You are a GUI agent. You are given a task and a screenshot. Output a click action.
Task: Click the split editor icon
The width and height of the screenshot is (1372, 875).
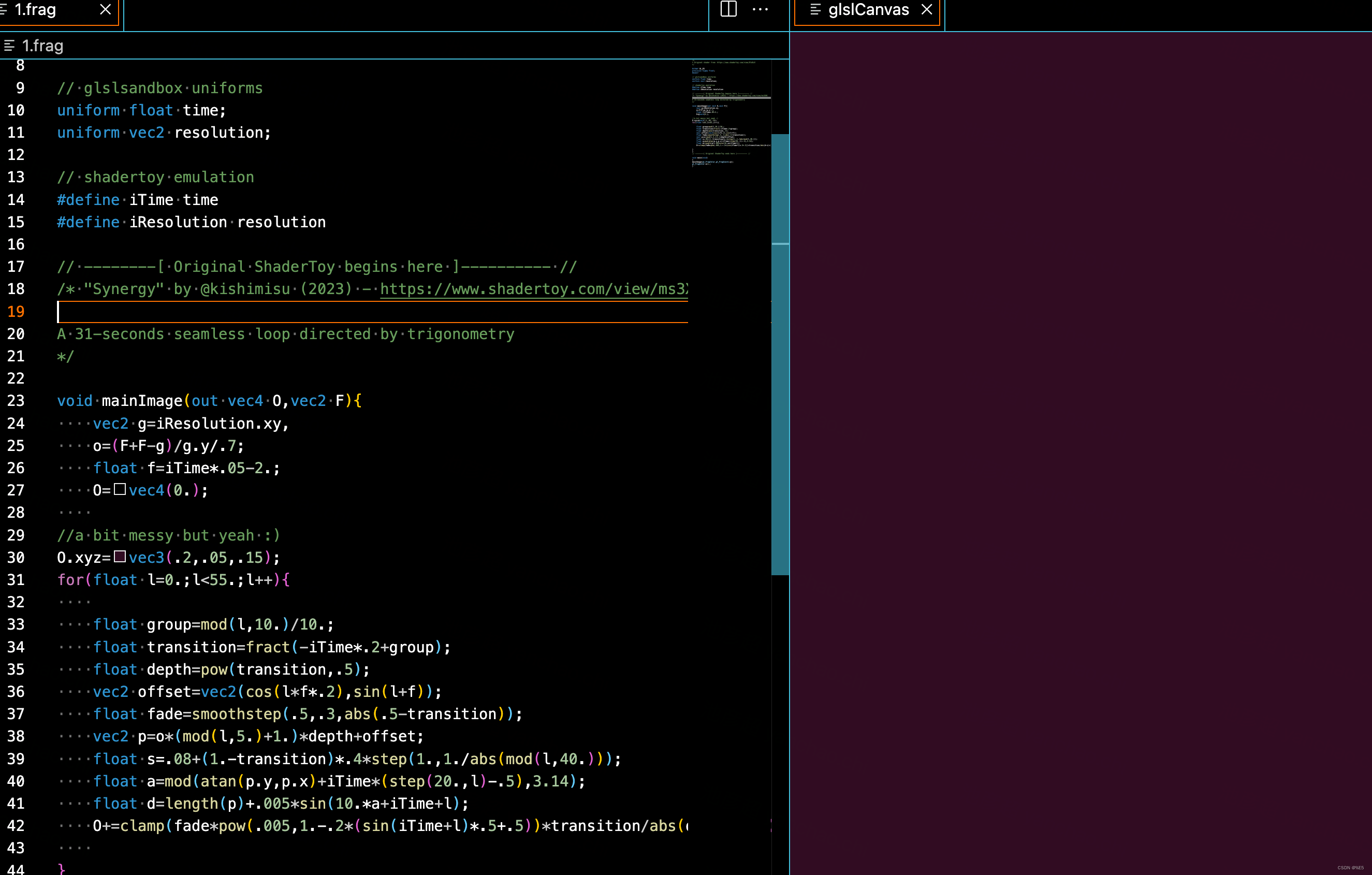tap(728, 9)
